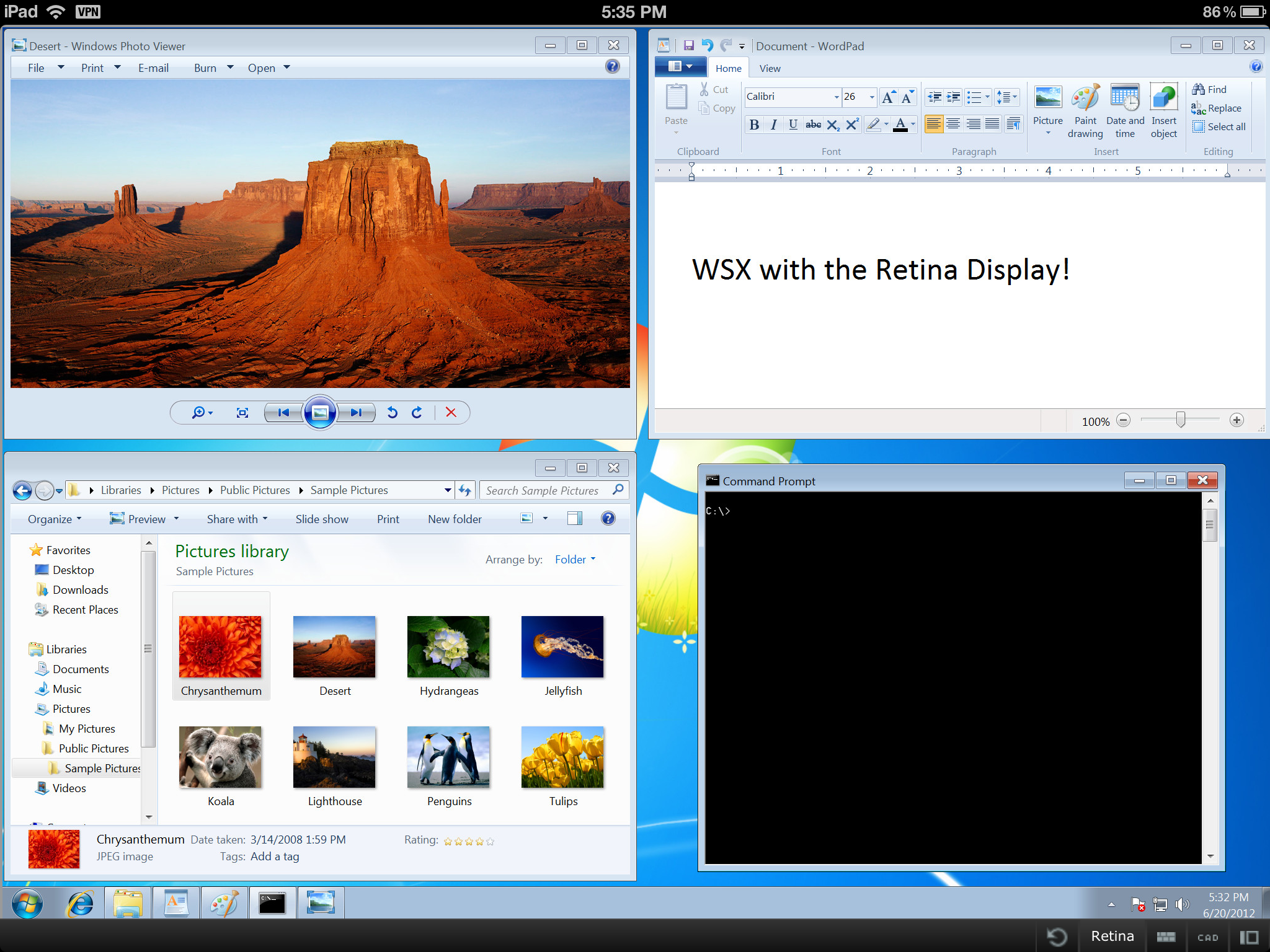The height and width of the screenshot is (952, 1270).
Task: Play slide show in Photo Viewer
Action: [x=320, y=413]
